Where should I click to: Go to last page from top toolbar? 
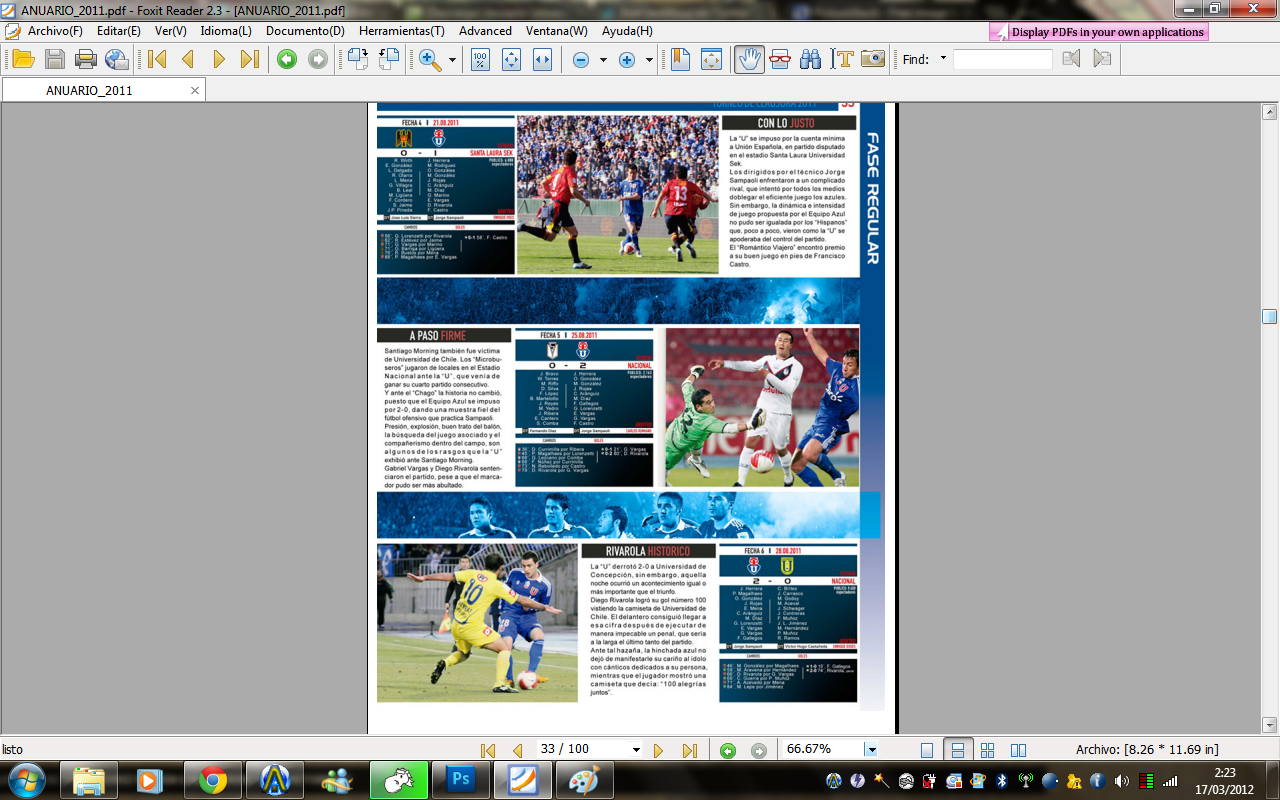pyautogui.click(x=250, y=59)
